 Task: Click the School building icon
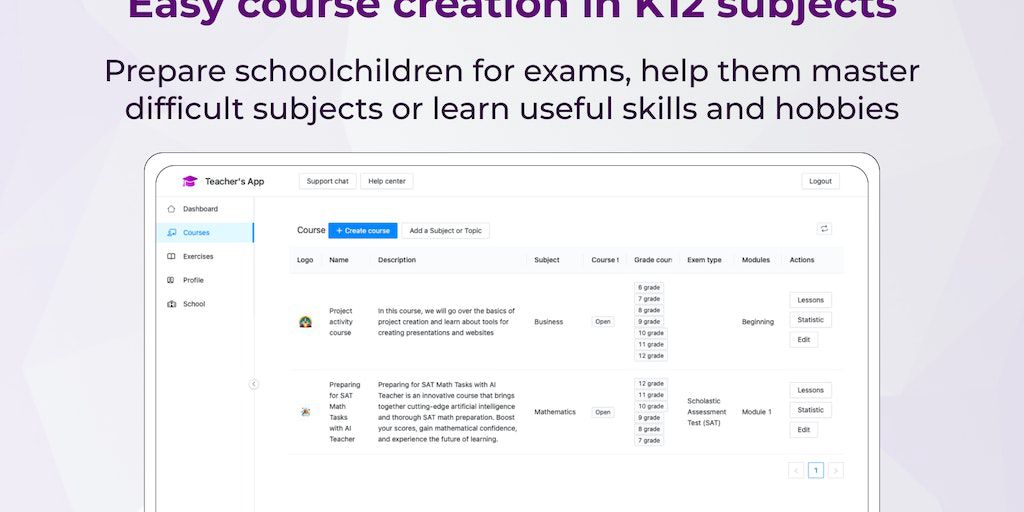click(x=171, y=304)
